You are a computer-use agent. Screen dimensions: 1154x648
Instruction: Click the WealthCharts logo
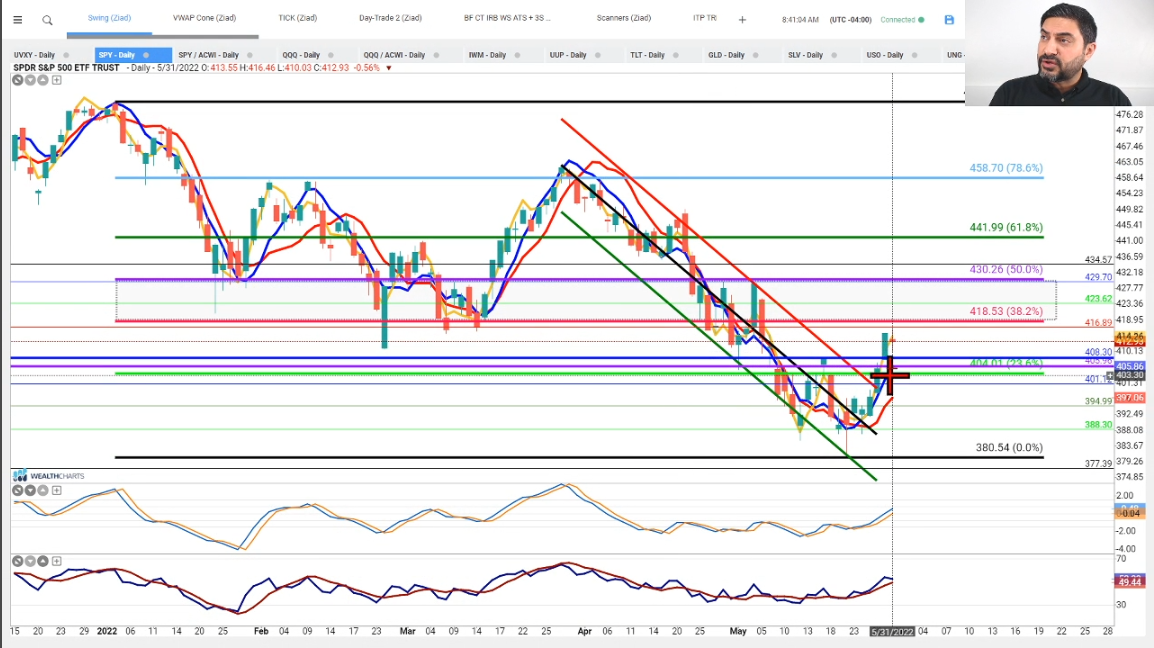click(x=49, y=476)
